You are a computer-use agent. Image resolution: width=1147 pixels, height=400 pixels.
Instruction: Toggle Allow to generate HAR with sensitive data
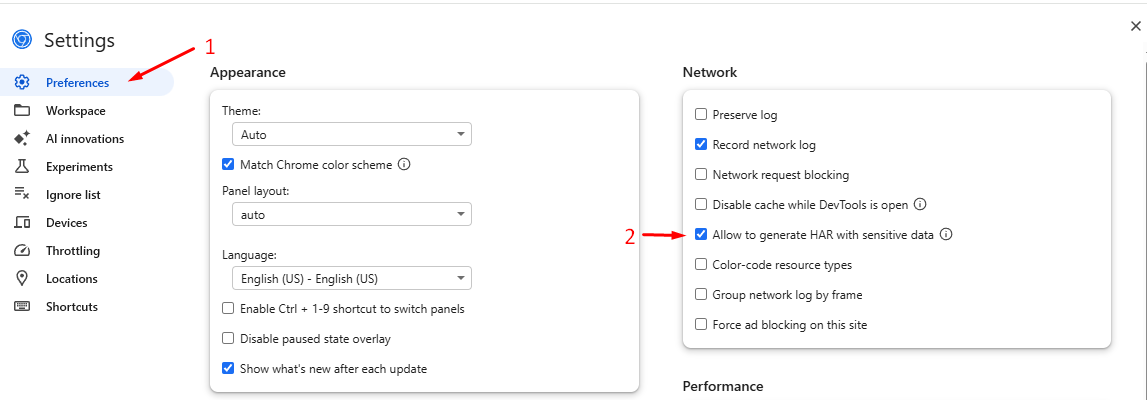[x=701, y=235]
